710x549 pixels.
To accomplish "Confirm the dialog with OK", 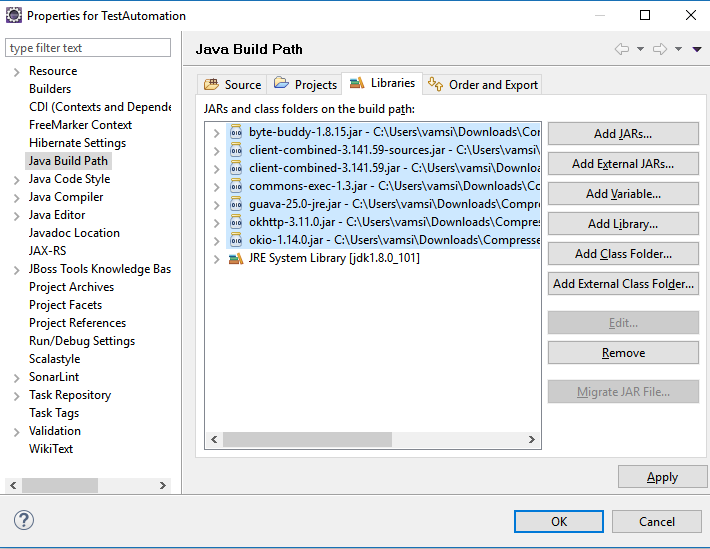I will pyautogui.click(x=559, y=521).
